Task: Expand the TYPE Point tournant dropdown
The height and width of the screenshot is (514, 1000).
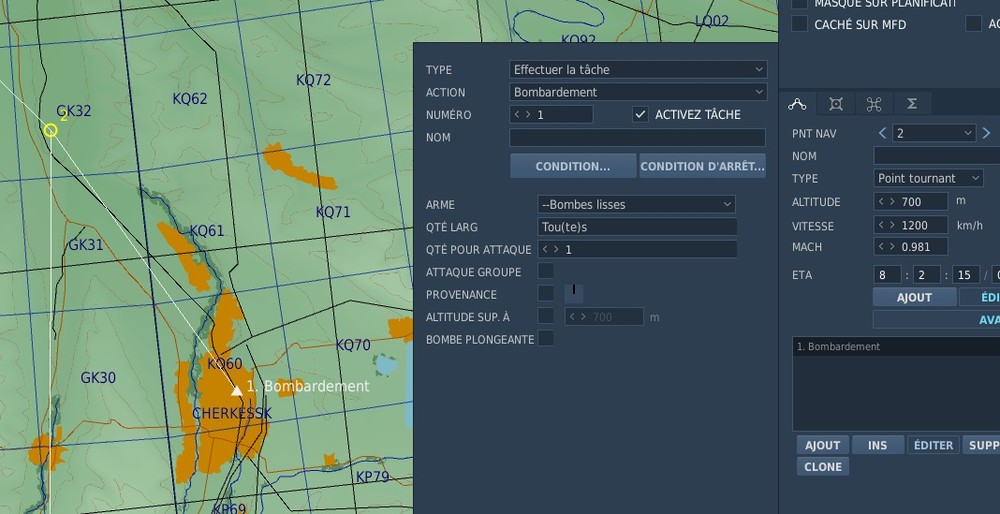Action: coord(929,178)
